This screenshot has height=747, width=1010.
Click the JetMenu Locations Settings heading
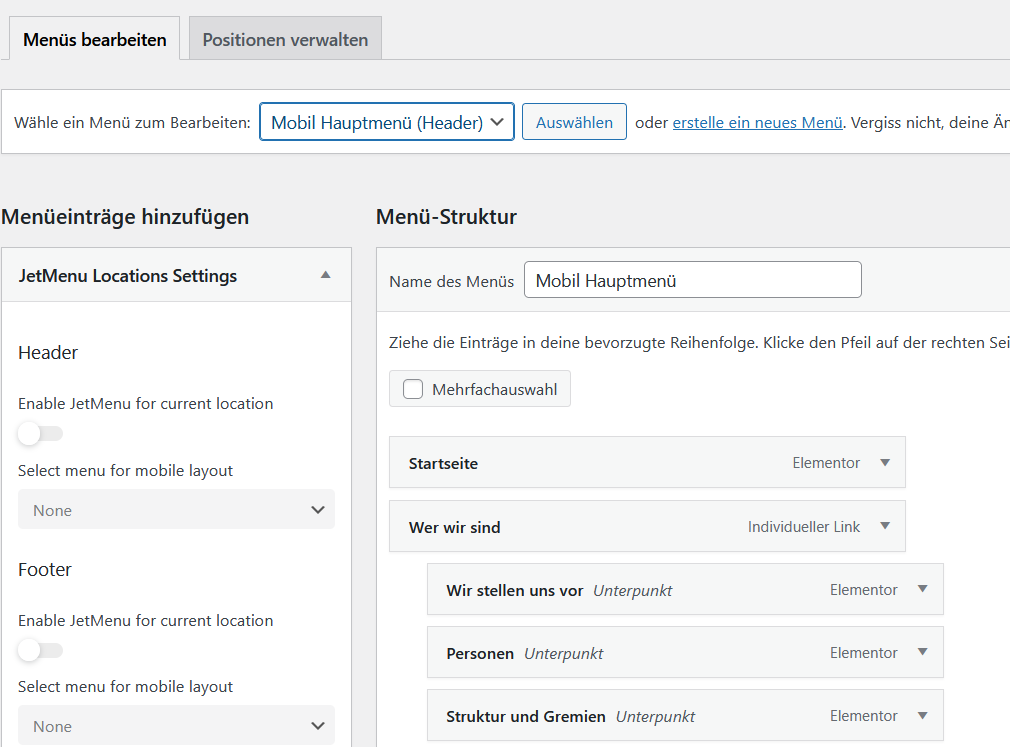[128, 276]
